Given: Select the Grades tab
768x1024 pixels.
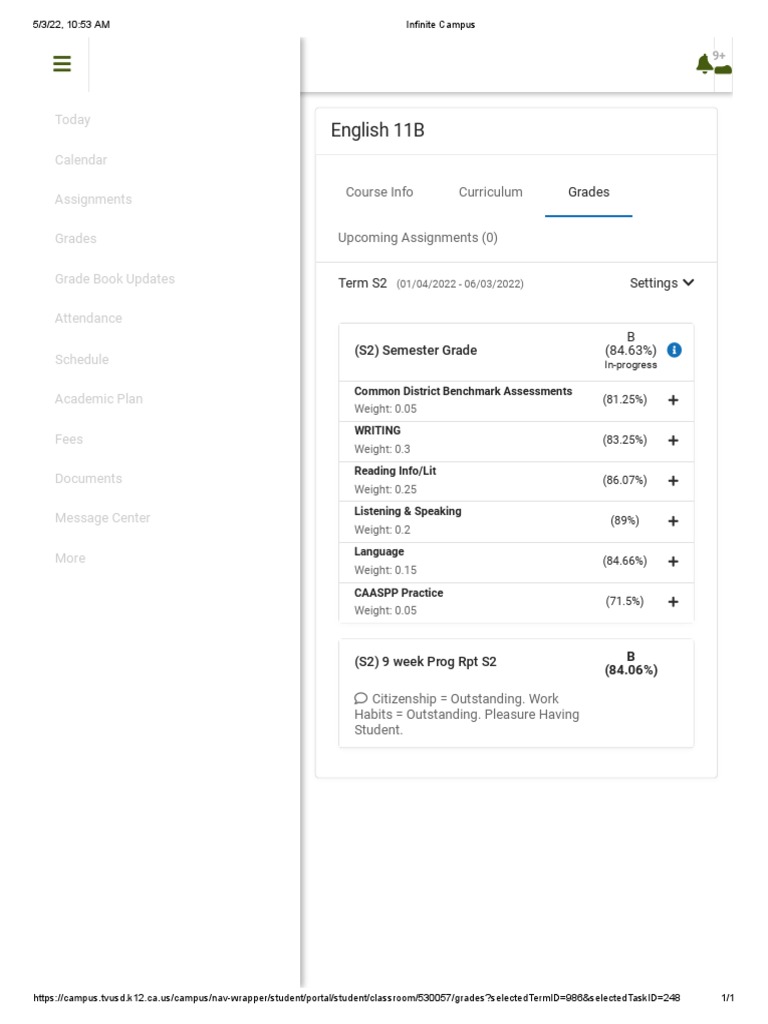Looking at the screenshot, I should [588, 192].
